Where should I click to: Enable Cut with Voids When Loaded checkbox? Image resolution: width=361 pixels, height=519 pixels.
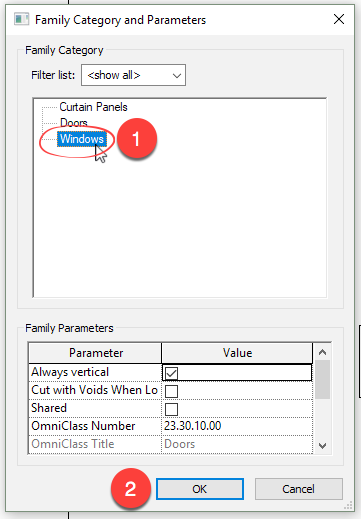(171, 391)
